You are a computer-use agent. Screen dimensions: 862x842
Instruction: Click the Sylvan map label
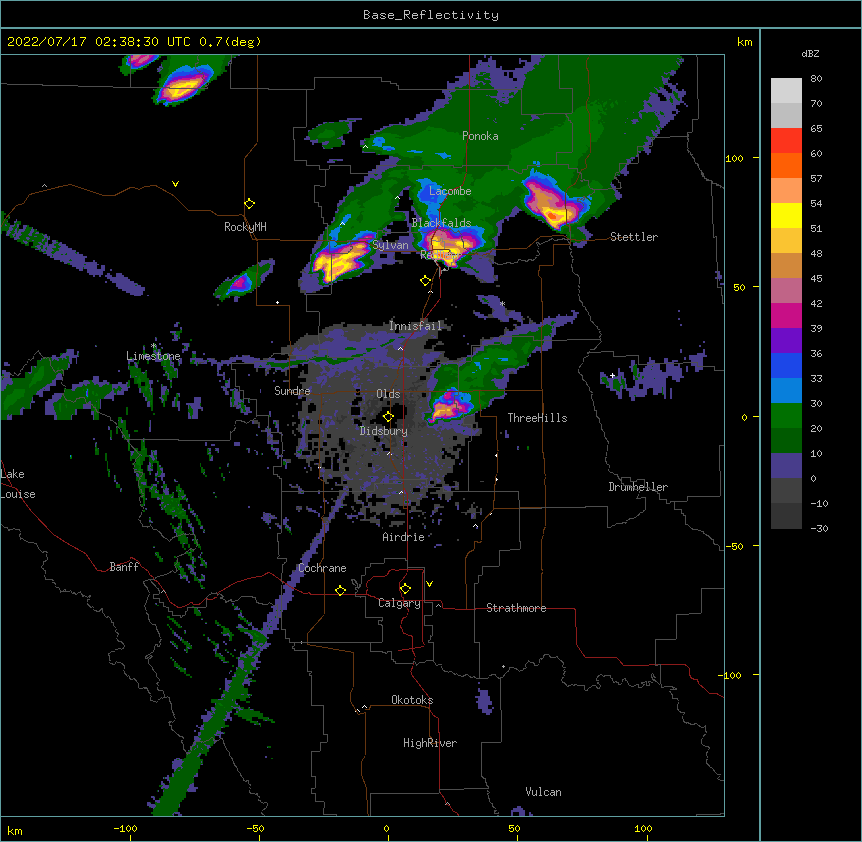pos(390,245)
